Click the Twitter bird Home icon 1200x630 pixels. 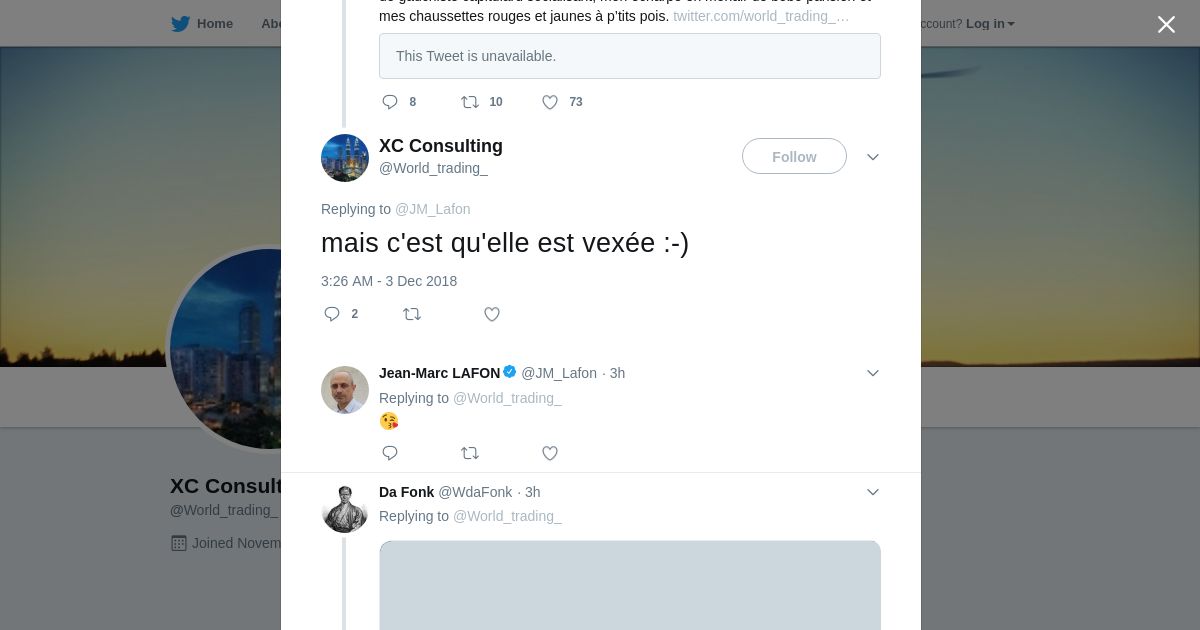[x=181, y=24]
